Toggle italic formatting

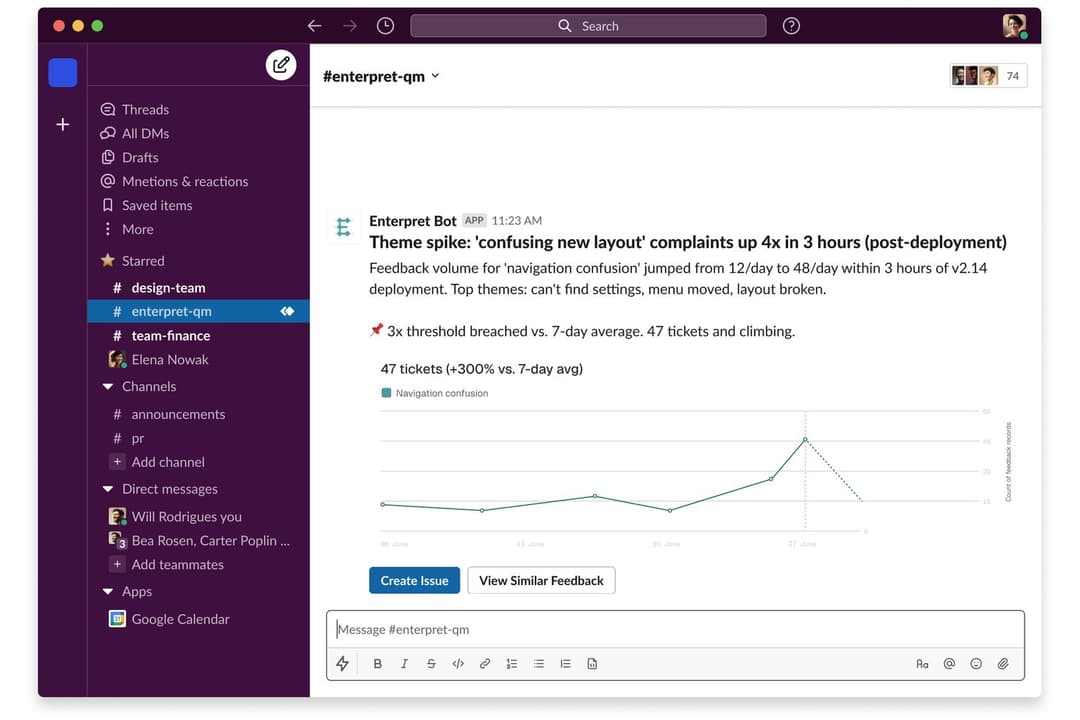(x=404, y=664)
